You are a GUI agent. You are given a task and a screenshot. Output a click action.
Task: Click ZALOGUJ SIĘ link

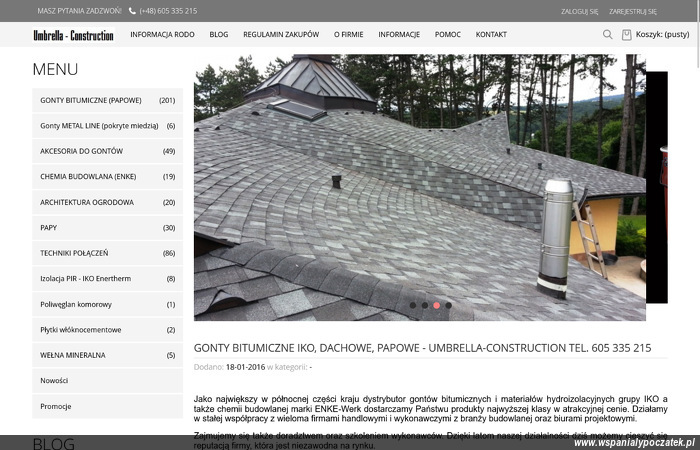pyautogui.click(x=579, y=12)
